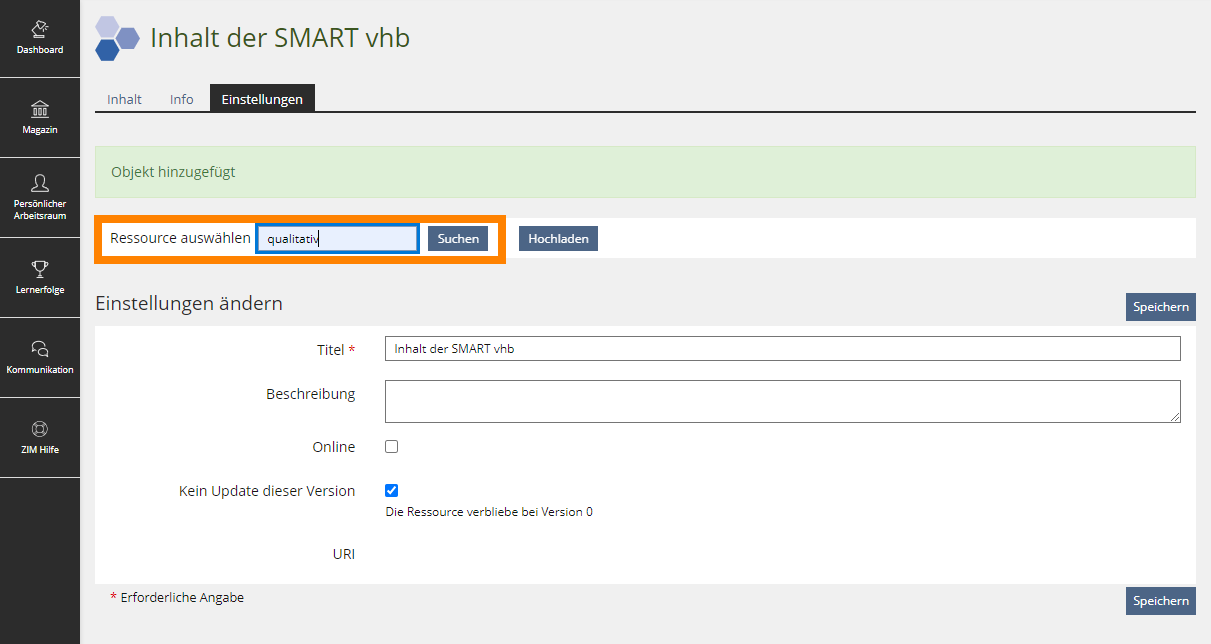Click the Hochladen button
This screenshot has width=1211, height=644.
coord(558,239)
